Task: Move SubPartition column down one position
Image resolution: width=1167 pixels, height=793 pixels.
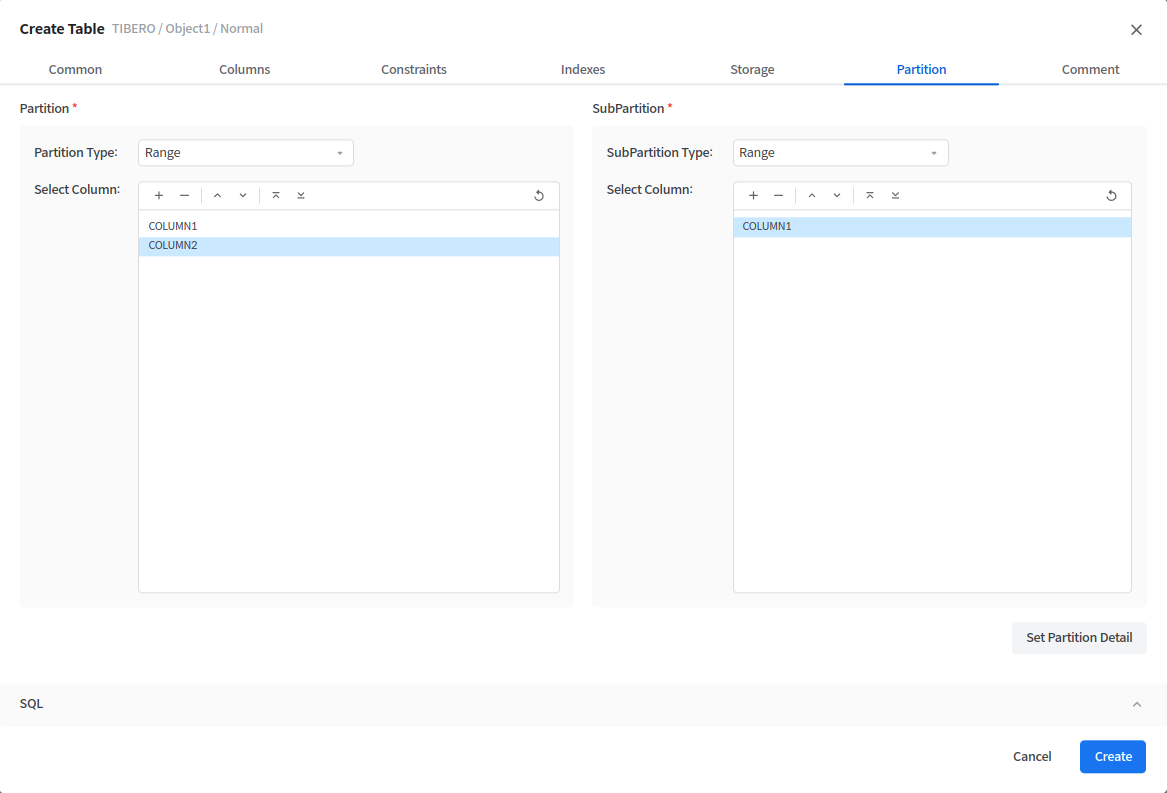Action: [837, 196]
